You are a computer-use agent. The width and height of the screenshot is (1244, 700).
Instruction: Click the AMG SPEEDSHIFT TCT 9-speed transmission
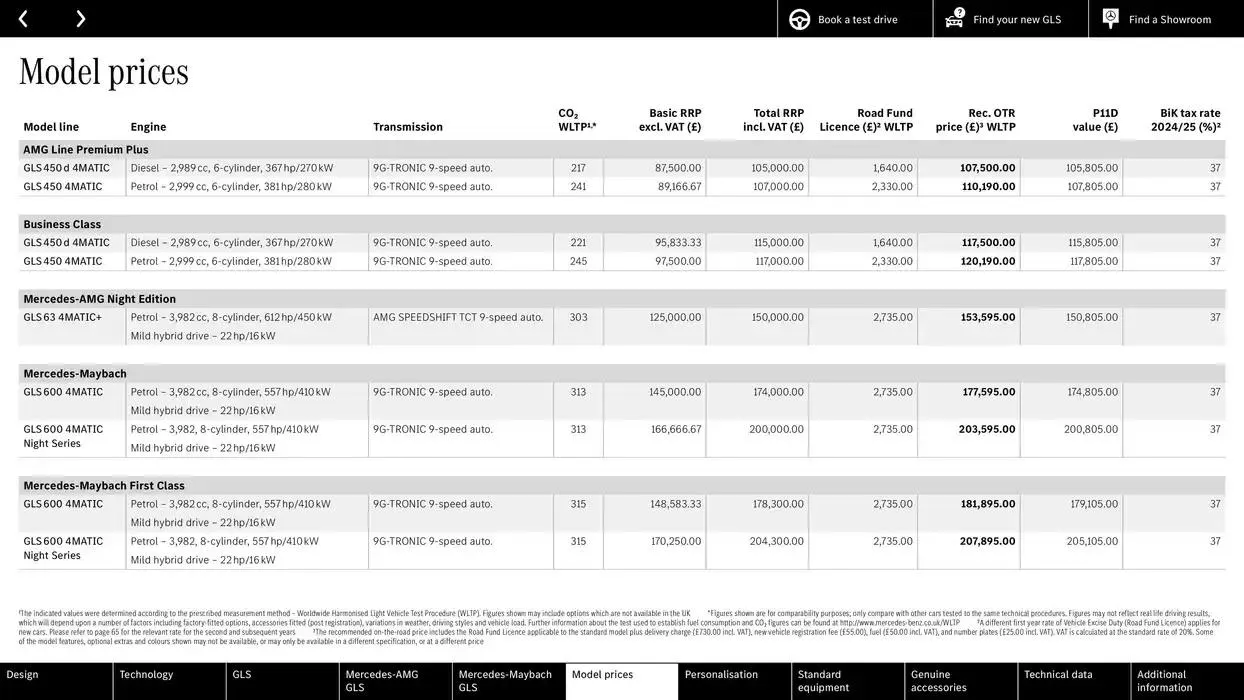[458, 318]
